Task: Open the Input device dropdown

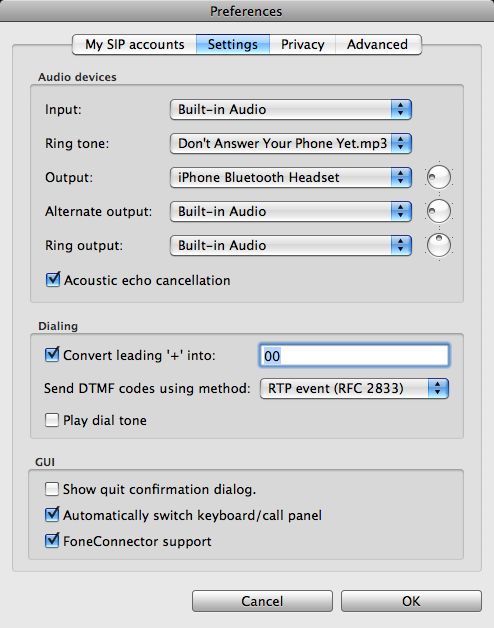Action: [291, 109]
